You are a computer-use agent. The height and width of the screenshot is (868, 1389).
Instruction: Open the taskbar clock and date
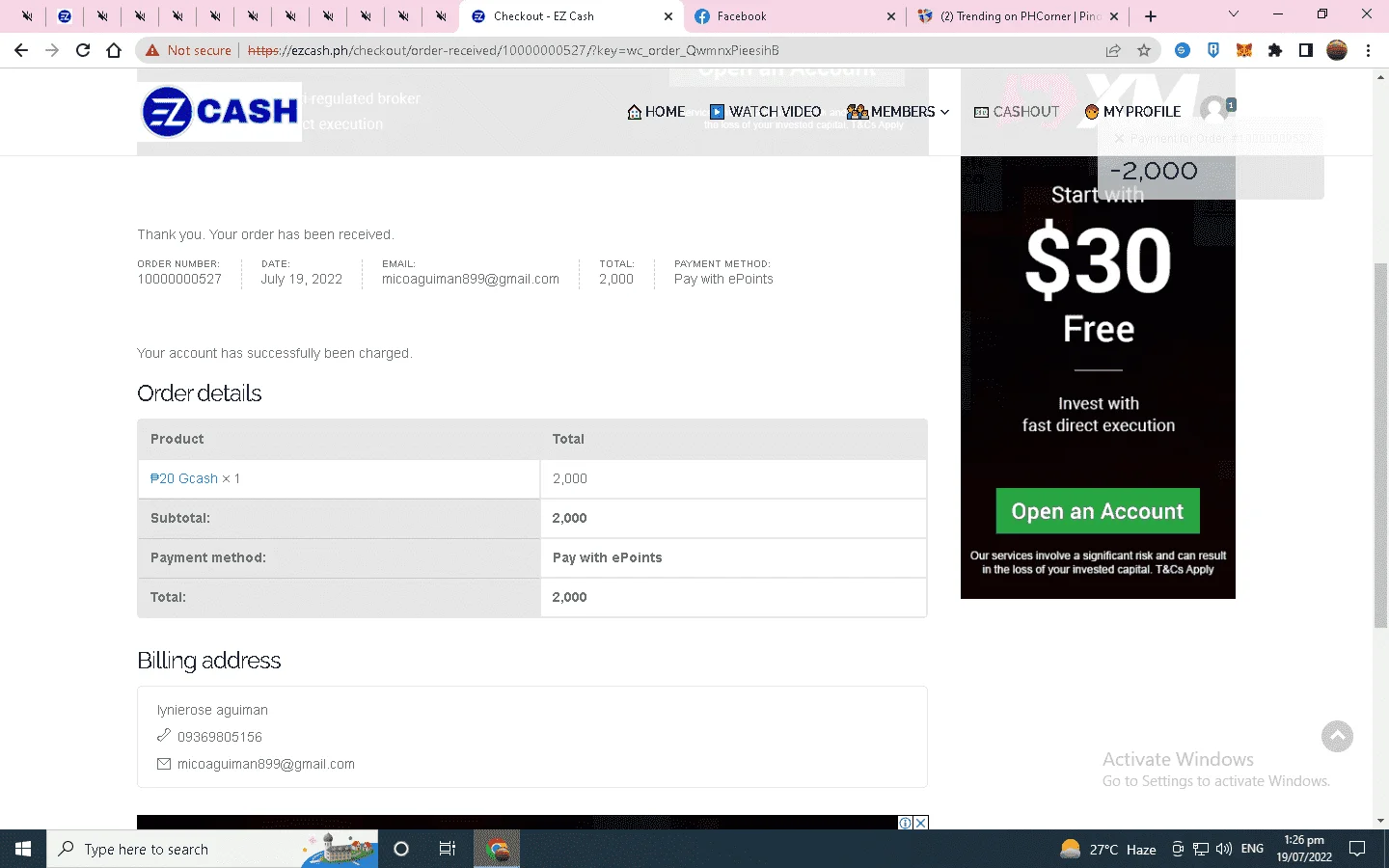[1304, 849]
